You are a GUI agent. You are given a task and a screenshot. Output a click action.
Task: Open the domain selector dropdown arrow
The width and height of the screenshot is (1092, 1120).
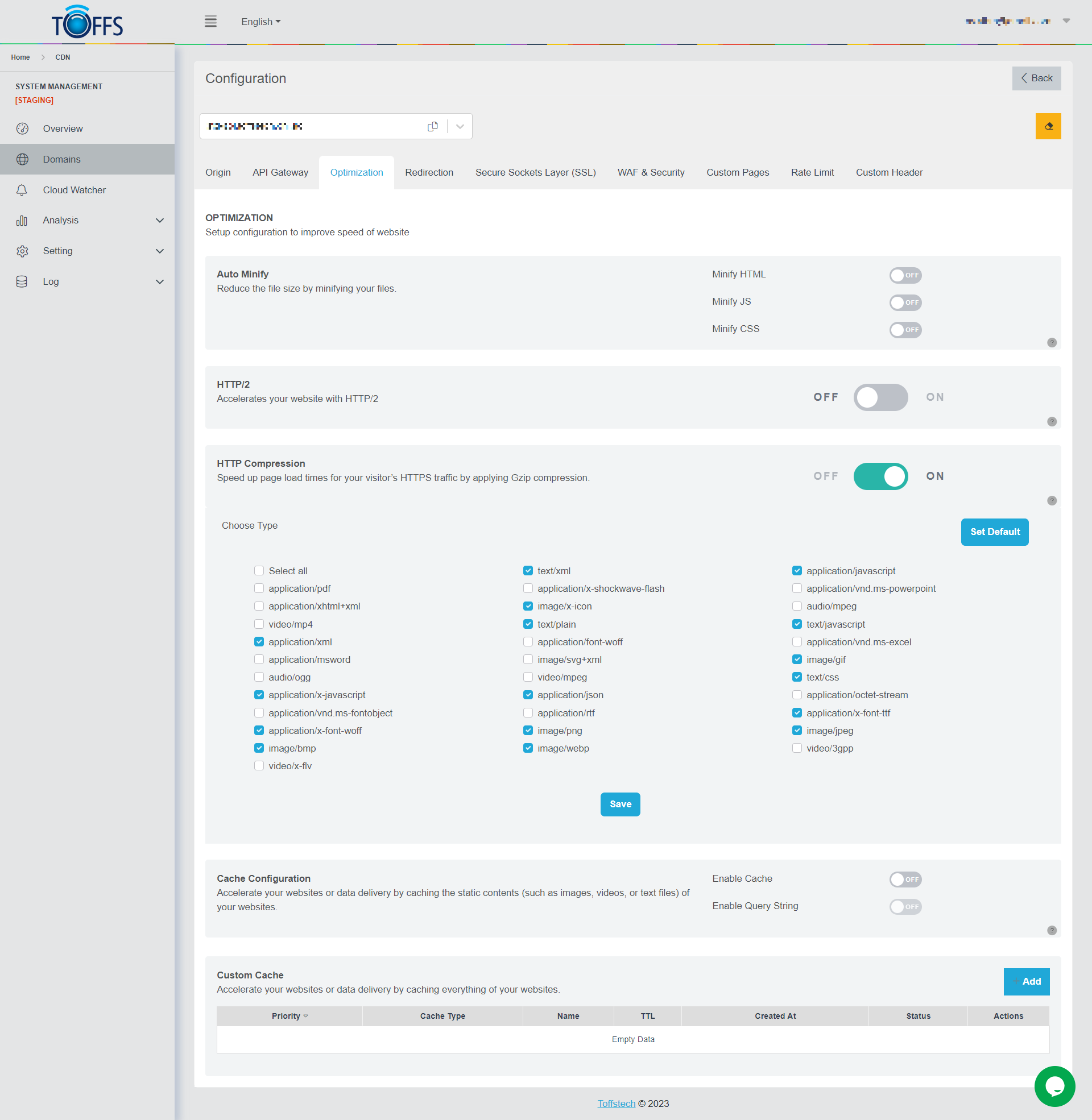click(460, 126)
